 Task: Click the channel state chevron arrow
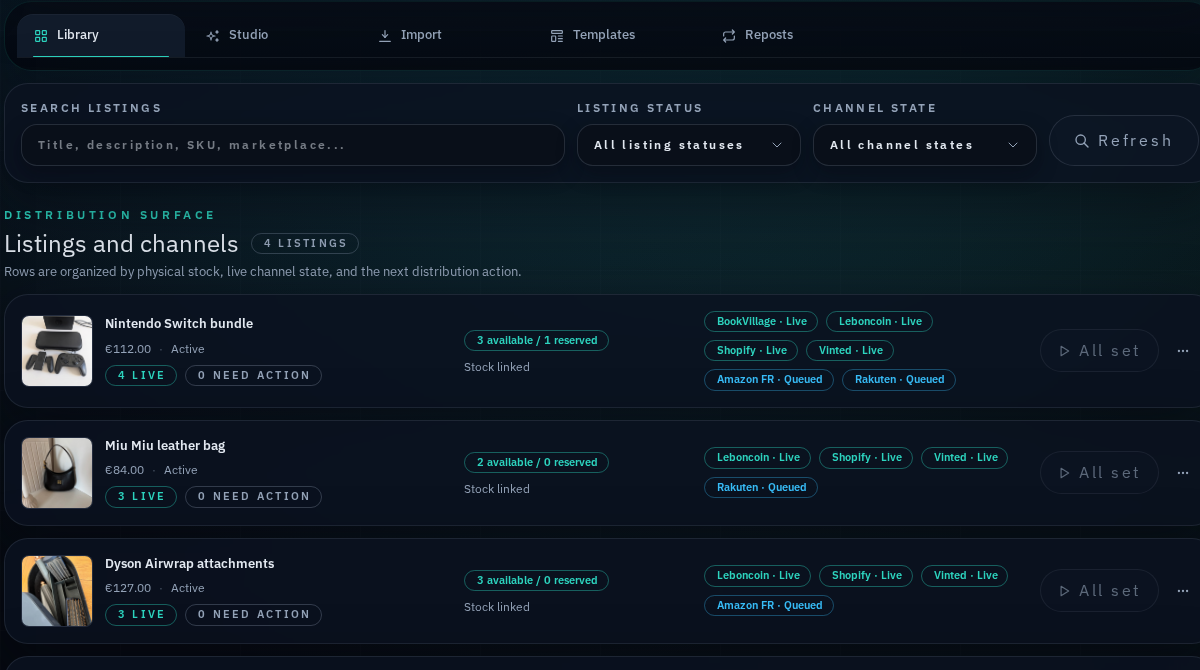pos(1013,145)
